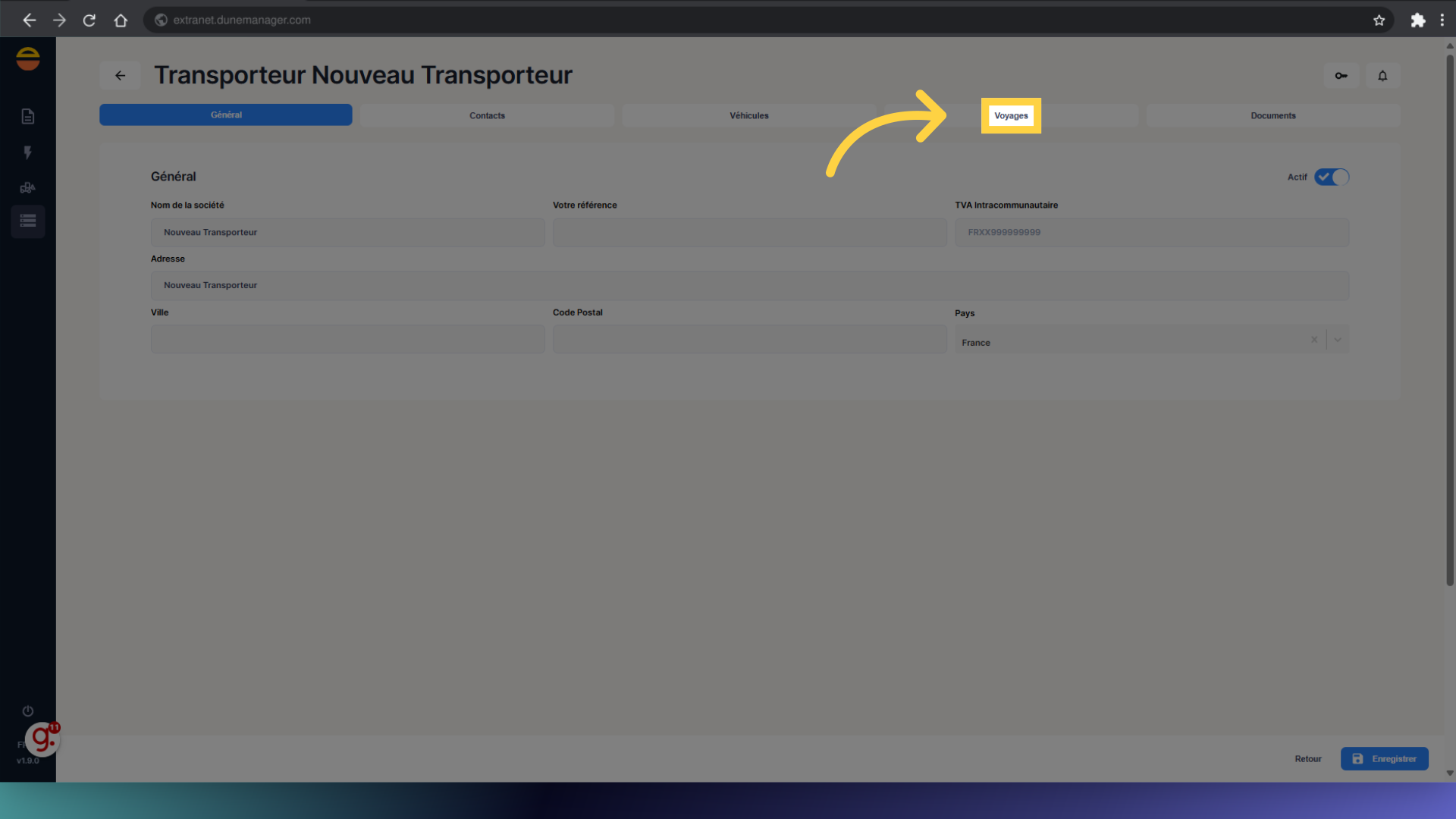Open the key icon in the top right
The height and width of the screenshot is (819, 1456).
pyautogui.click(x=1341, y=75)
